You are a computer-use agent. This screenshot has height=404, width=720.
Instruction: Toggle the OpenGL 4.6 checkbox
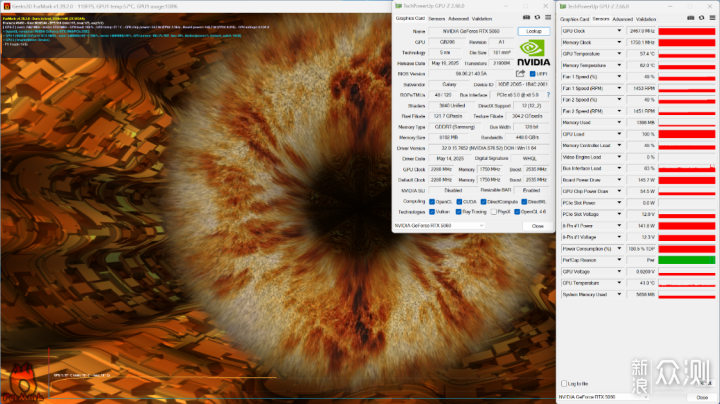[x=517, y=212]
